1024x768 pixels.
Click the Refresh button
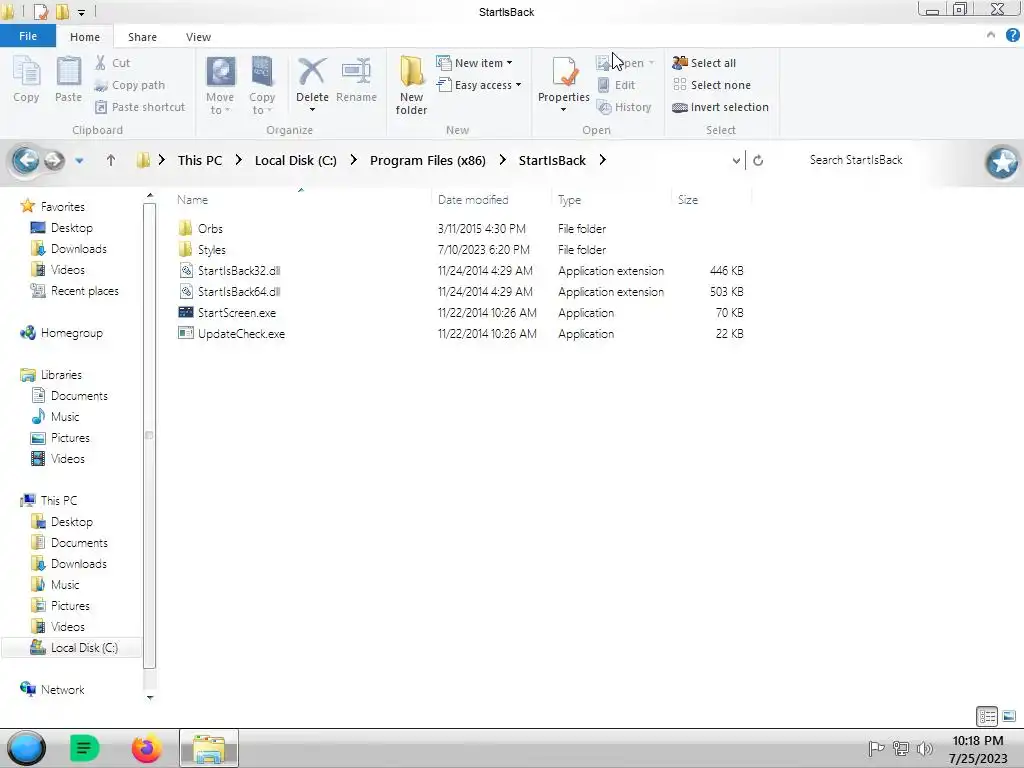pyautogui.click(x=758, y=161)
